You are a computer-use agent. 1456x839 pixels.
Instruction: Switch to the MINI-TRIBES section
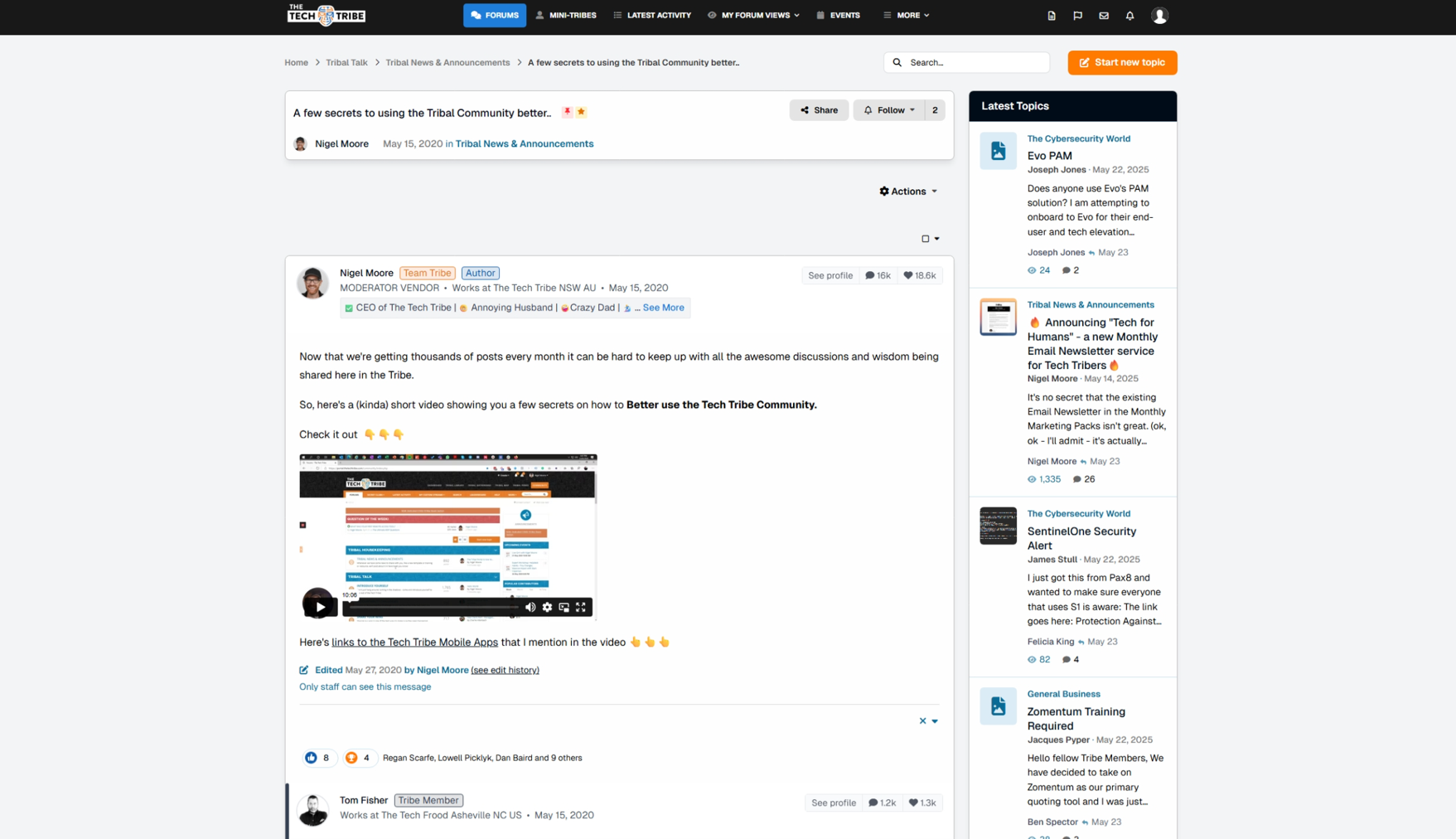point(566,15)
